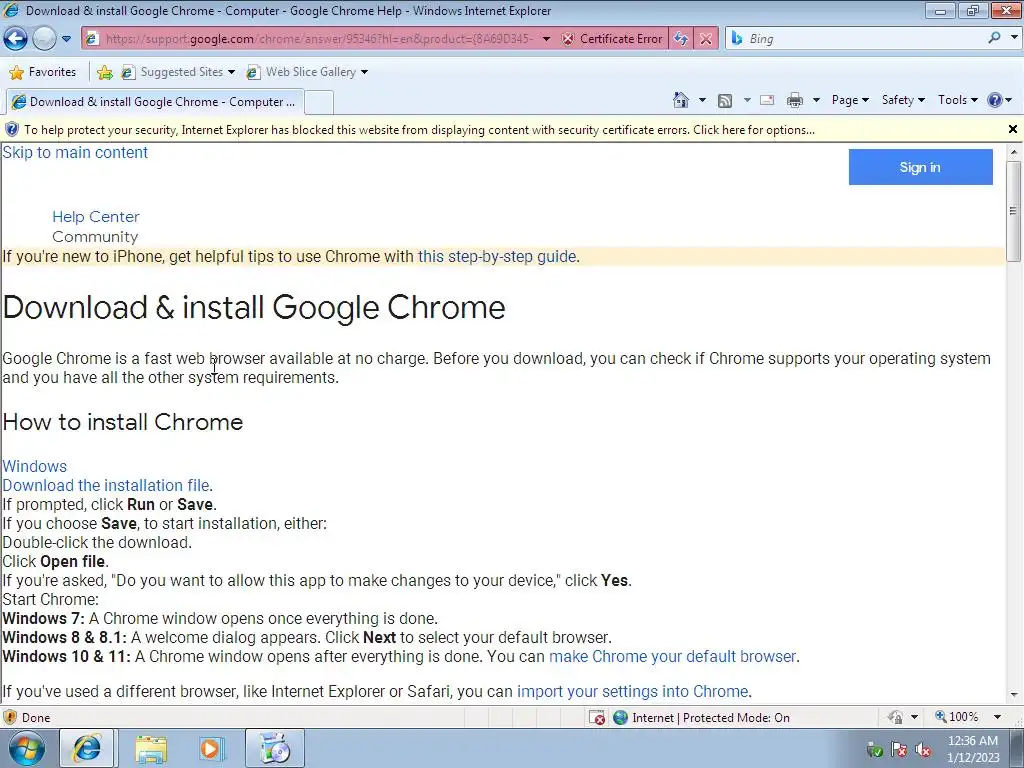1024x768 pixels.
Task: Follow the Skip to main content link
Action: pyautogui.click(x=75, y=152)
